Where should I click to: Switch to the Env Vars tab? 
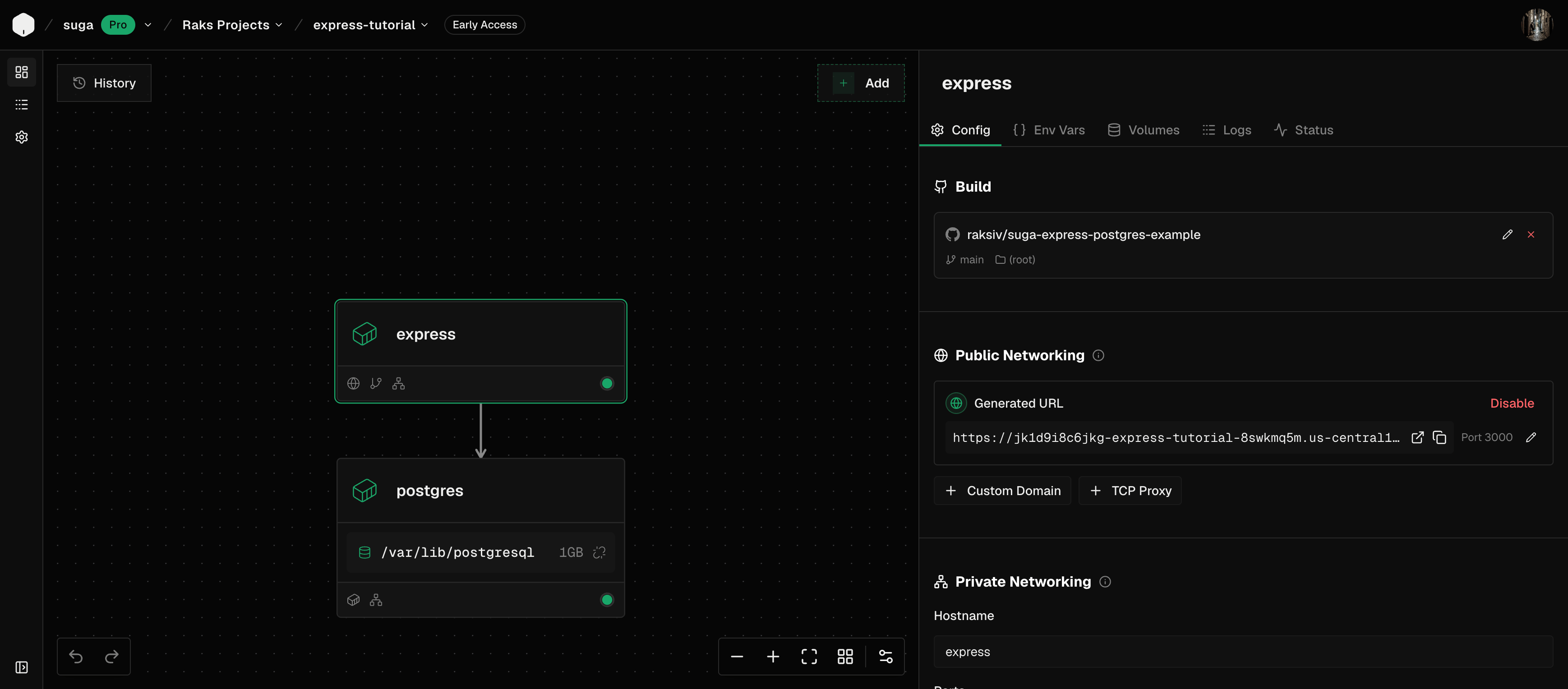tap(1048, 130)
